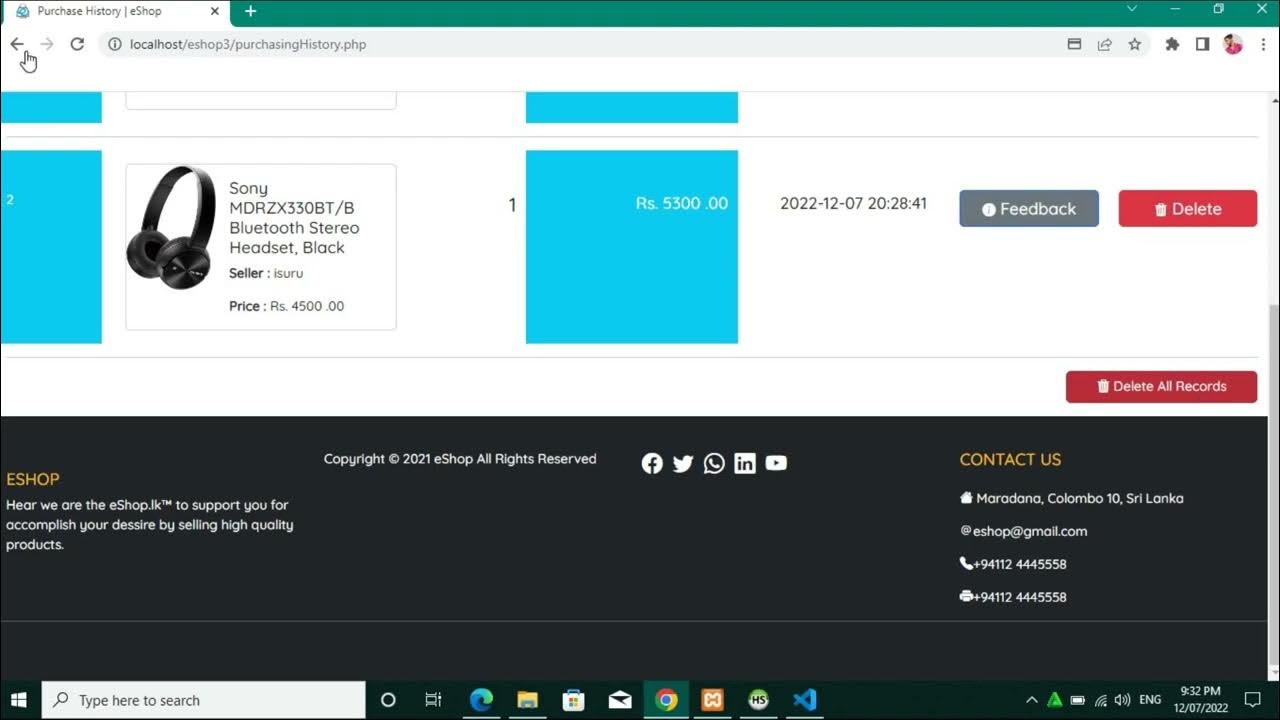
Task: Open File Explorer from taskbar
Action: pyautogui.click(x=527, y=700)
